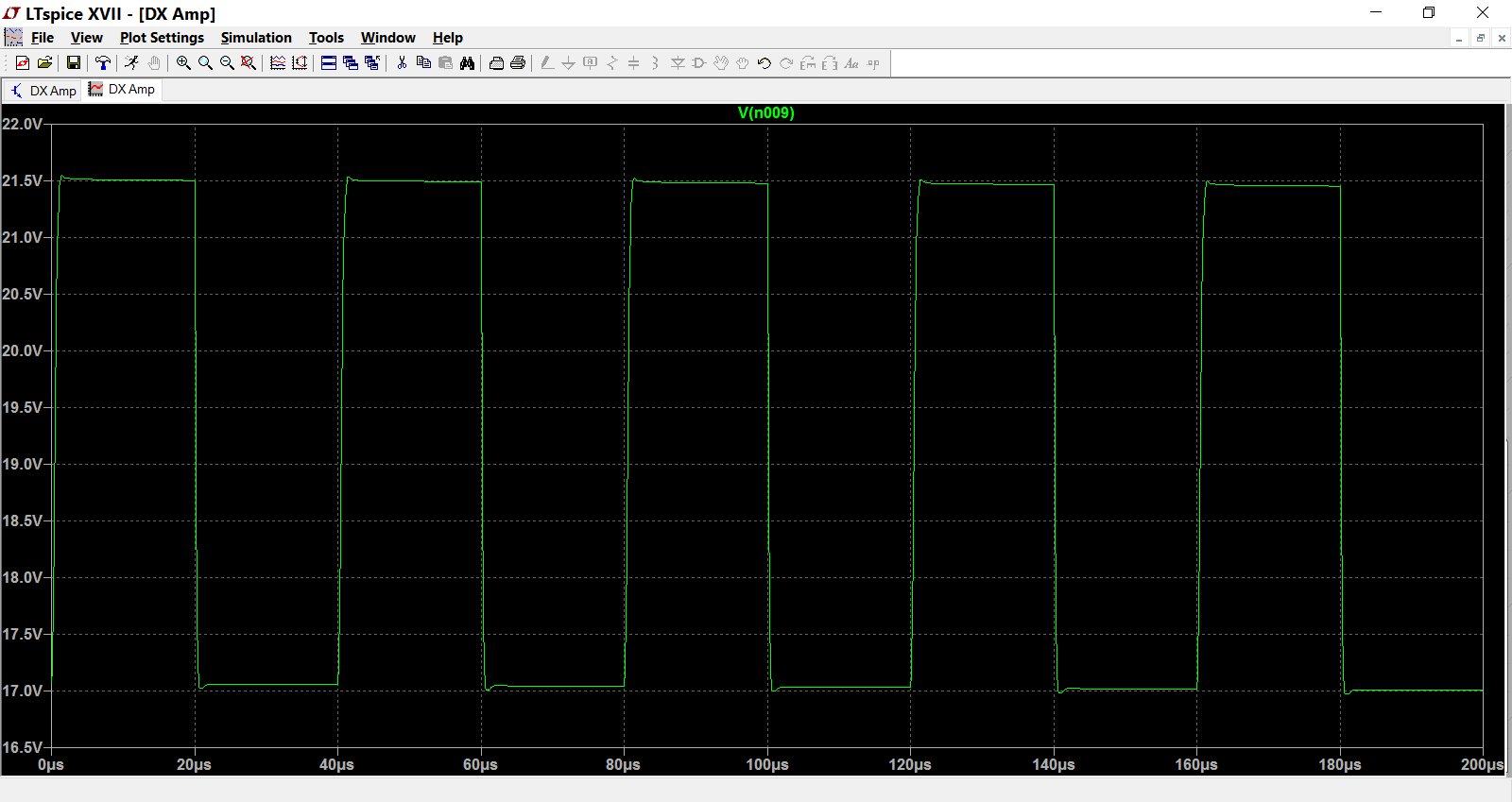Select the Move hand tool
Viewport: 1512px width, 802px height.
coord(721,63)
